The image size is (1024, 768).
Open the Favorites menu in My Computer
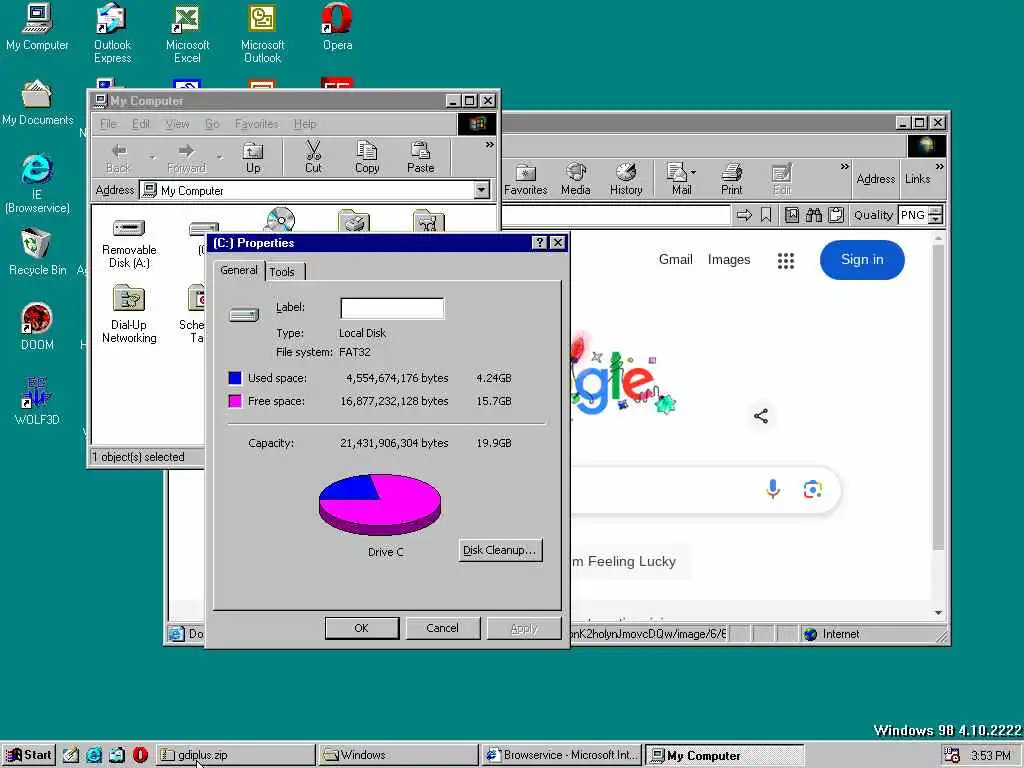tap(256, 123)
